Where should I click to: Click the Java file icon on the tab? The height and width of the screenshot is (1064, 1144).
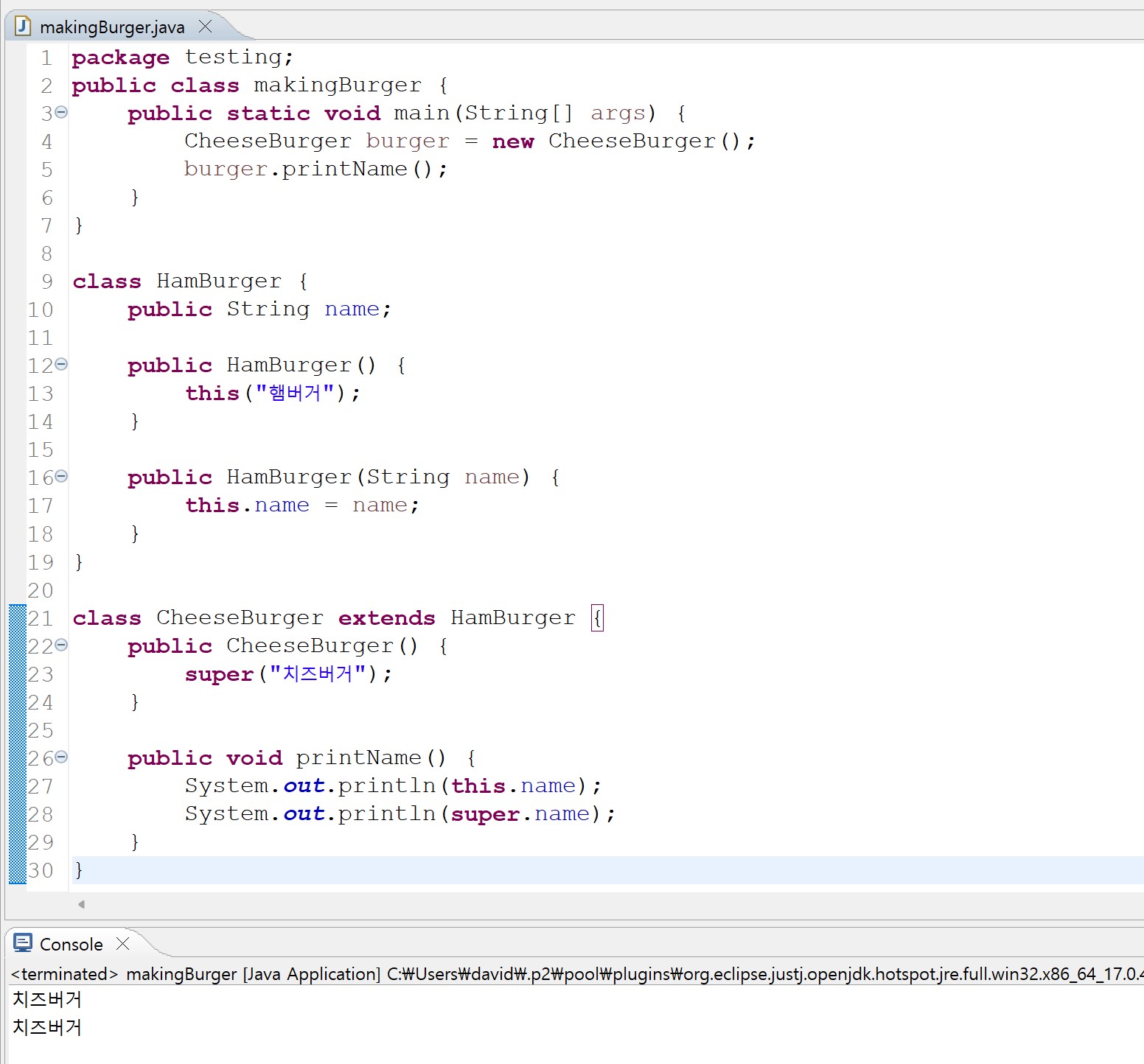pyautogui.click(x=23, y=27)
